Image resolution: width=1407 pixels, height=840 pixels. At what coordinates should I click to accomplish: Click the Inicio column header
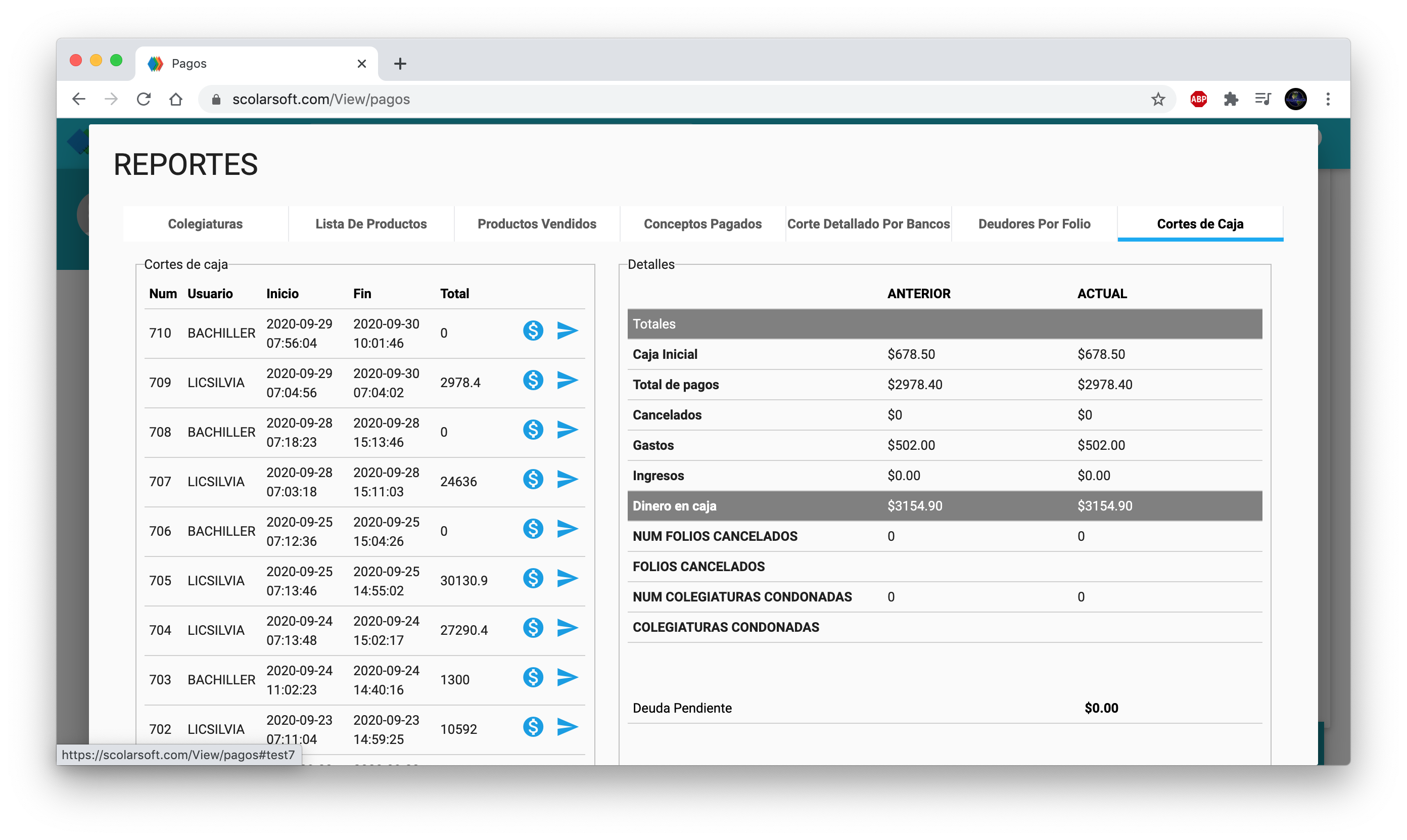pyautogui.click(x=283, y=294)
